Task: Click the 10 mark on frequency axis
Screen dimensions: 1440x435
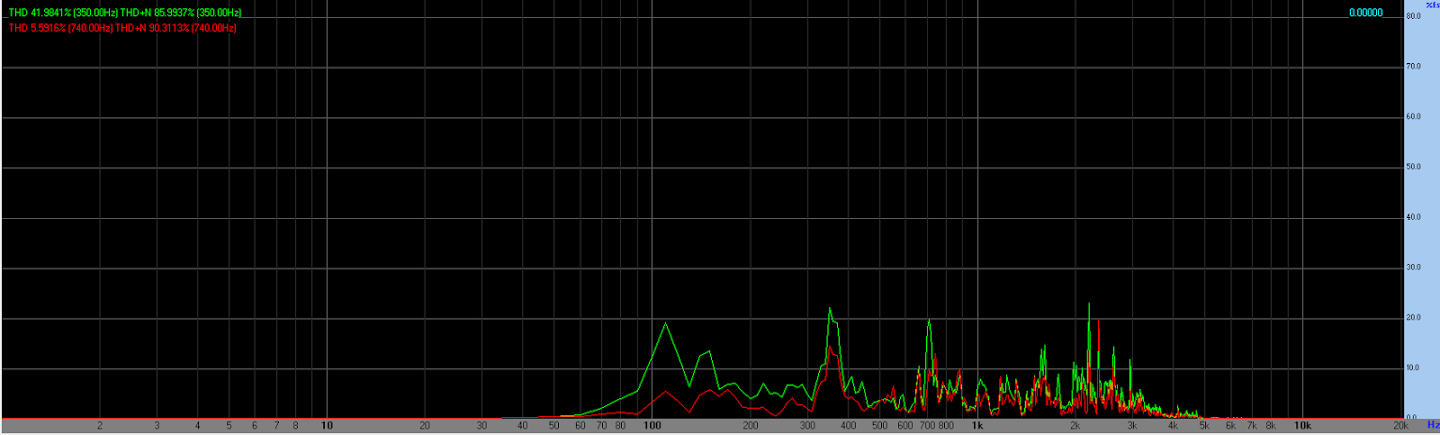Action: pyautogui.click(x=326, y=425)
